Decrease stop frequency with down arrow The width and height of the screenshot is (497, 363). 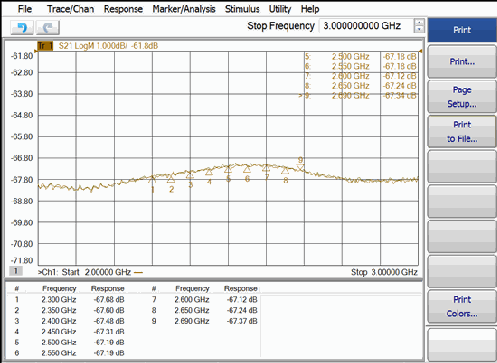tap(419, 29)
